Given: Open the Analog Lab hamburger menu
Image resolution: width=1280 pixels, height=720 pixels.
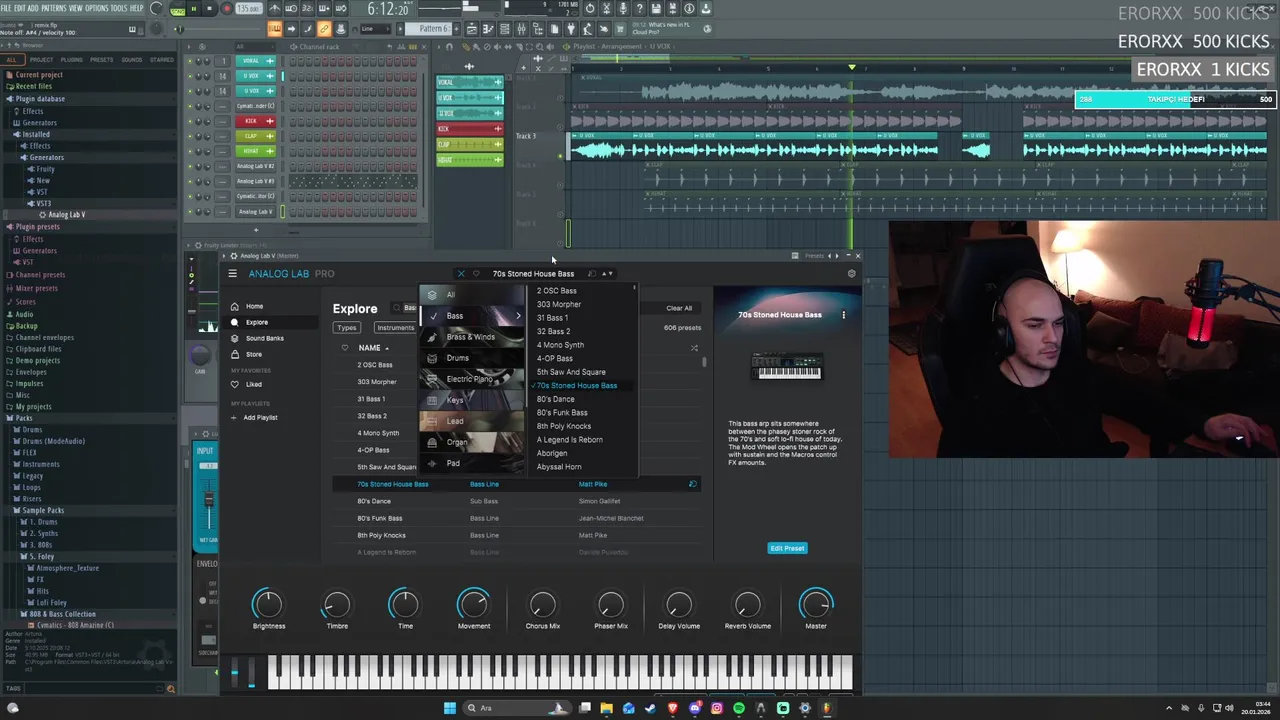Looking at the screenshot, I should (x=232, y=274).
